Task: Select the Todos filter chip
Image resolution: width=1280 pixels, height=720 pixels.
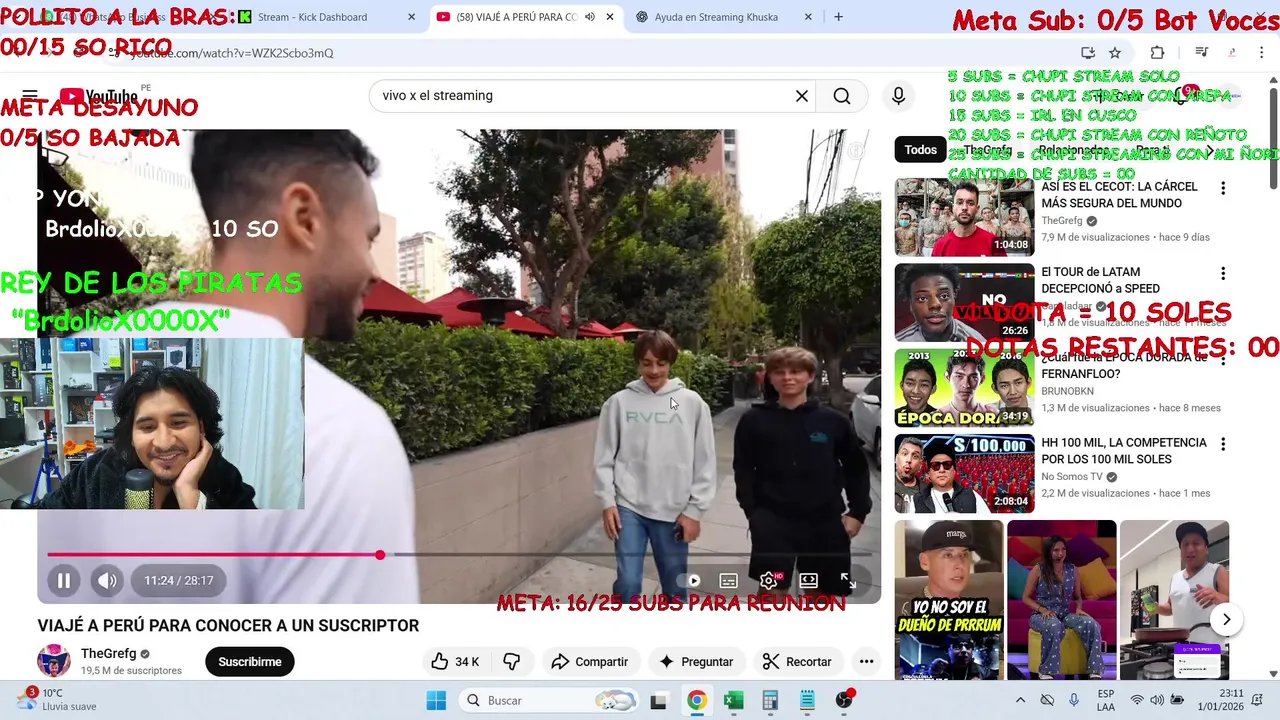Action: click(920, 150)
